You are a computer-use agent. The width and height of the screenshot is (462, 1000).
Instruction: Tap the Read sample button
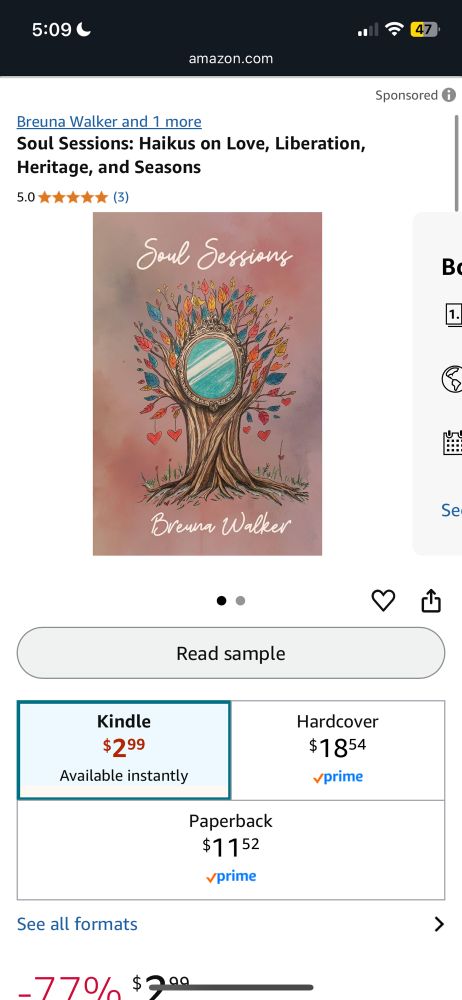click(230, 653)
